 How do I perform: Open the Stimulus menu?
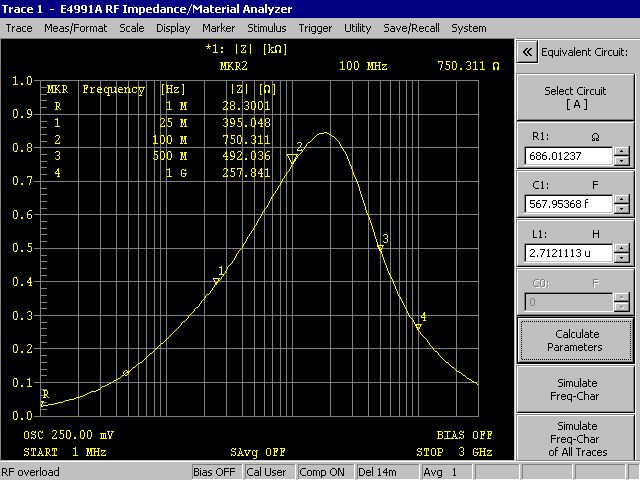click(267, 28)
